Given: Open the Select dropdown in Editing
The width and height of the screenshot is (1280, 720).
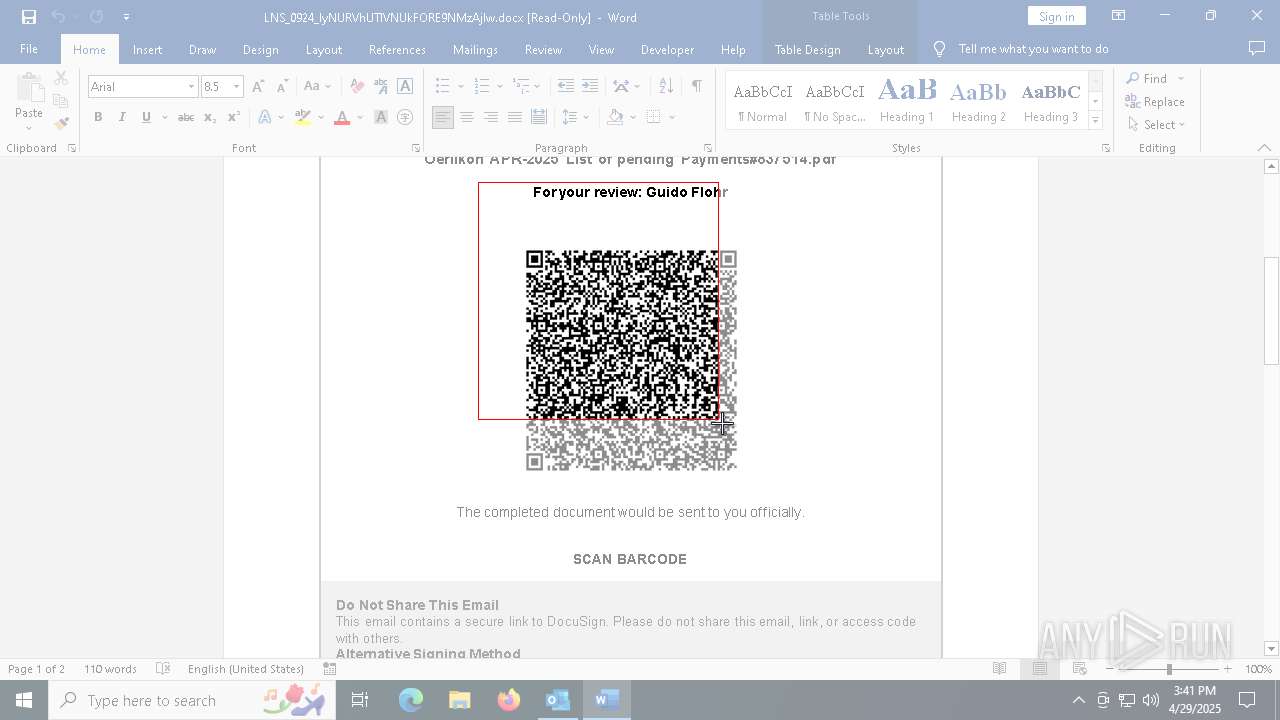Looking at the screenshot, I should pyautogui.click(x=1156, y=125).
